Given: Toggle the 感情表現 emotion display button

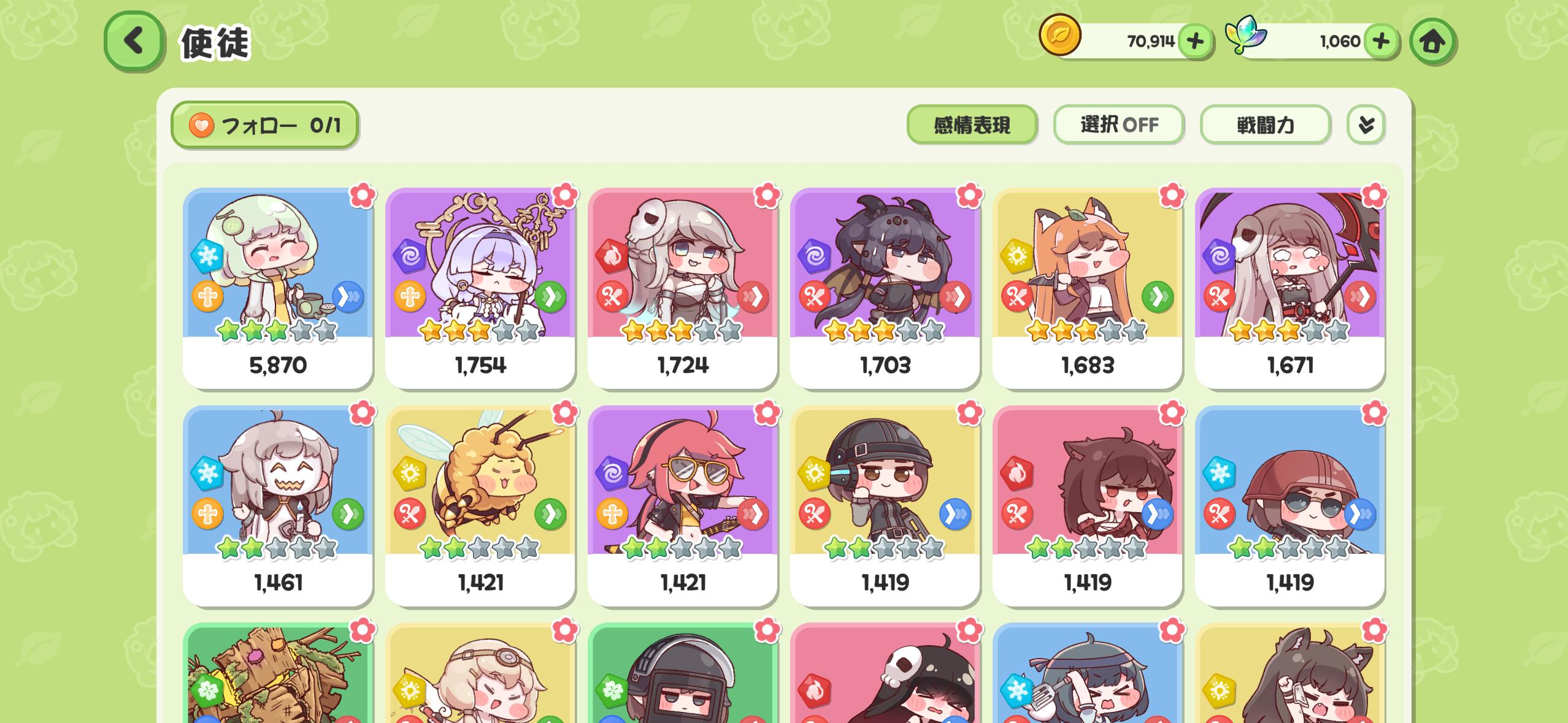Looking at the screenshot, I should [972, 125].
